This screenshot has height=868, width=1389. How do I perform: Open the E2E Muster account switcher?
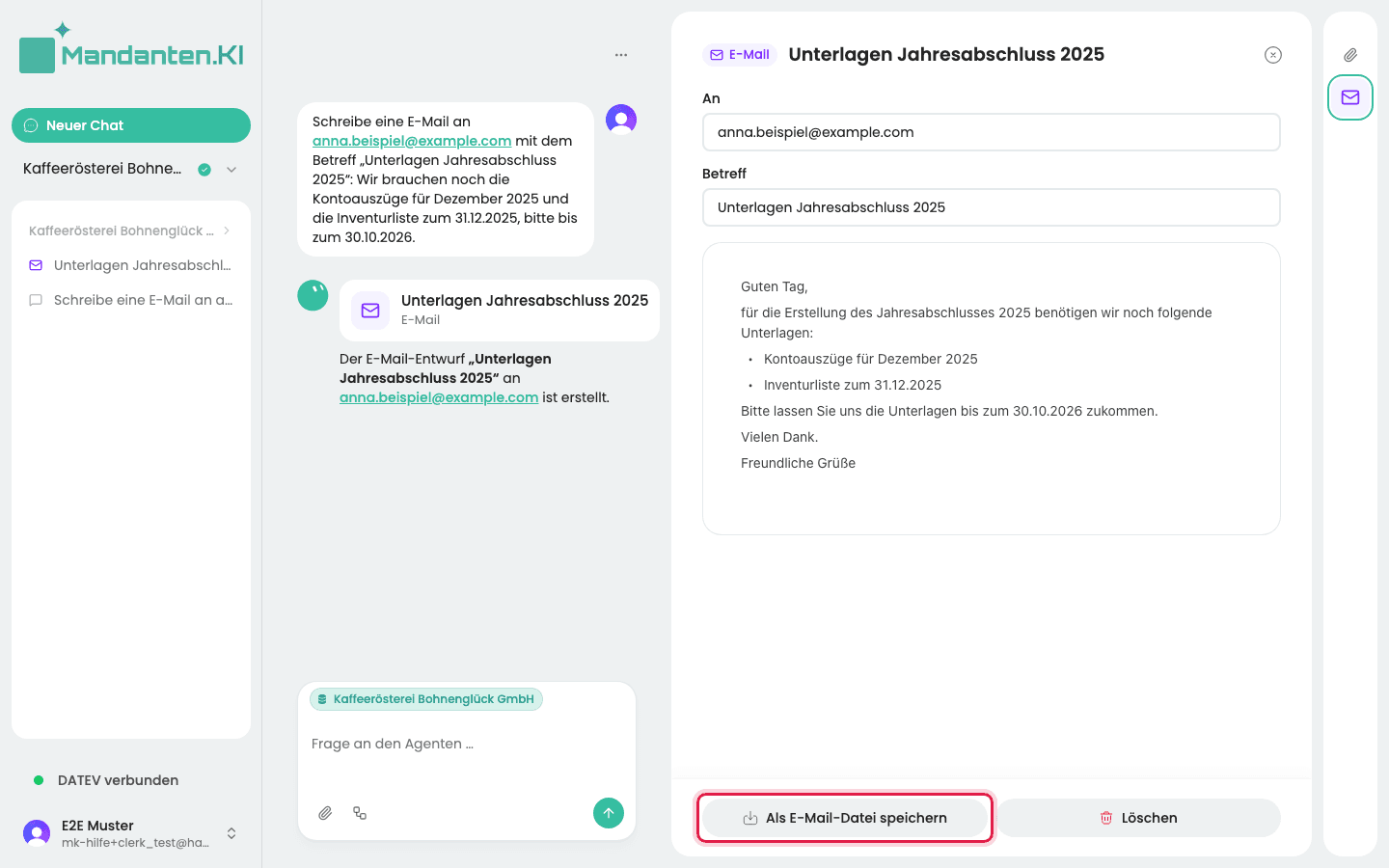click(x=131, y=833)
